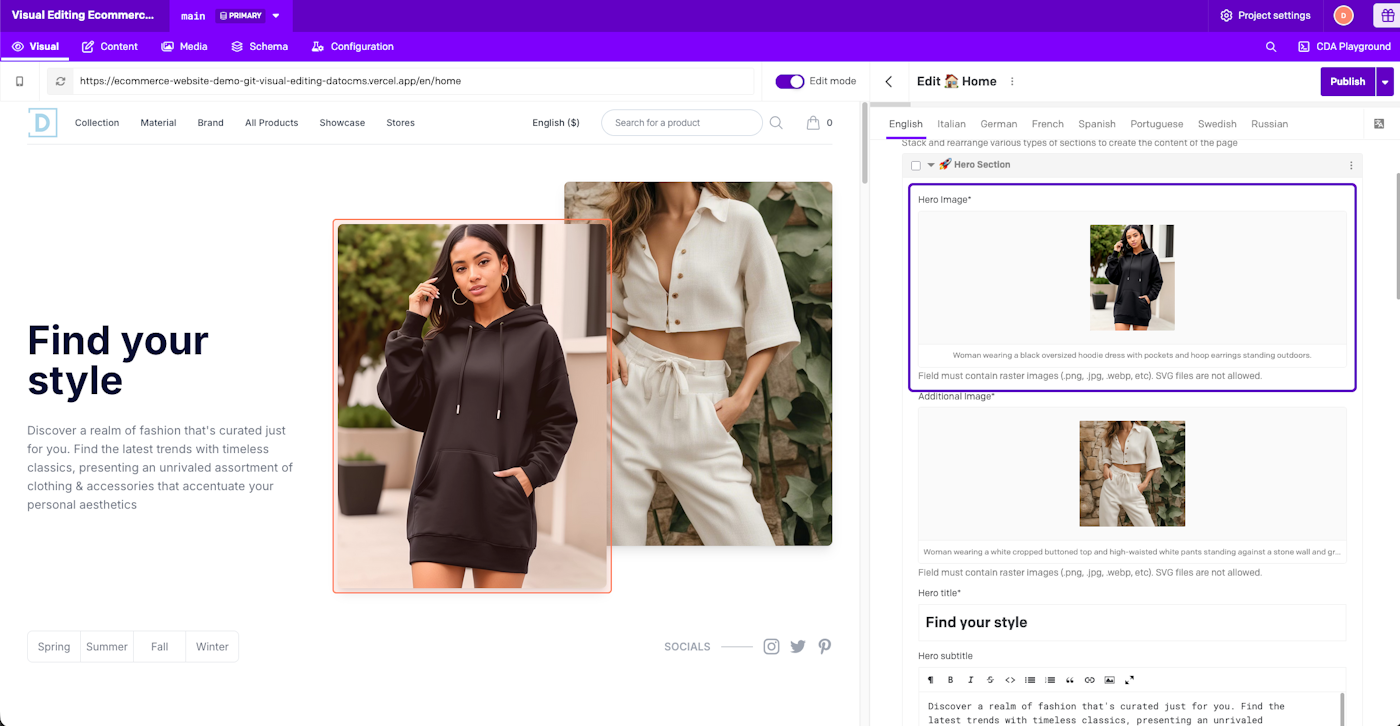Open Hero Section block options menu

pos(1351,165)
